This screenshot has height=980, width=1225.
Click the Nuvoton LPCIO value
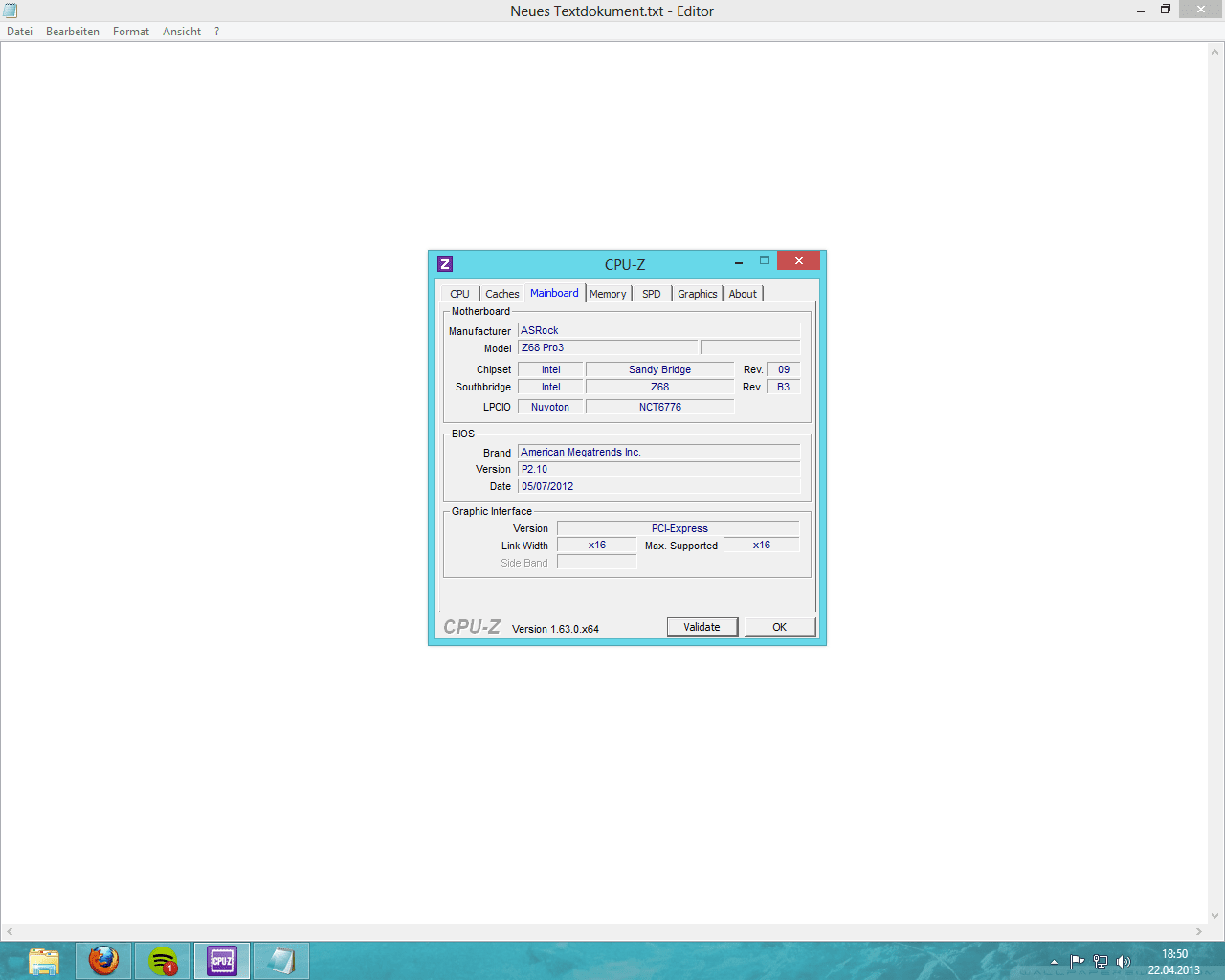point(550,407)
